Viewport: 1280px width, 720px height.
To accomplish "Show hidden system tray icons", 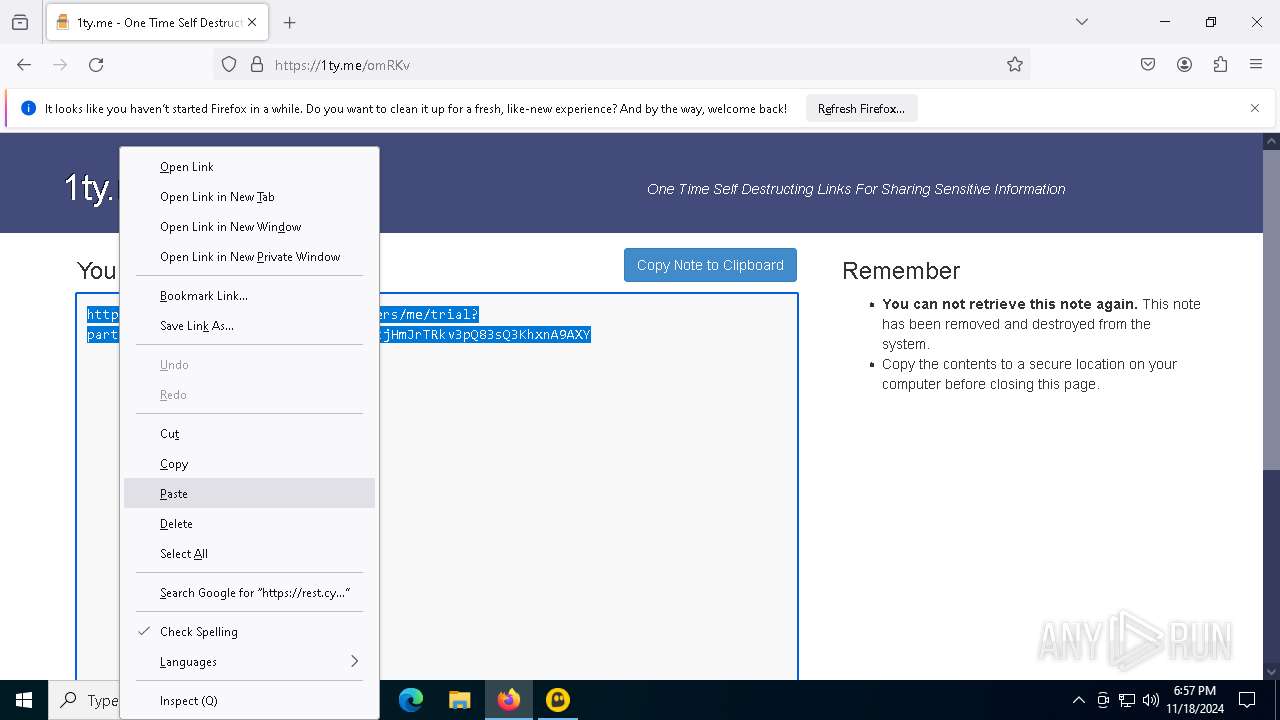I will [1078, 700].
